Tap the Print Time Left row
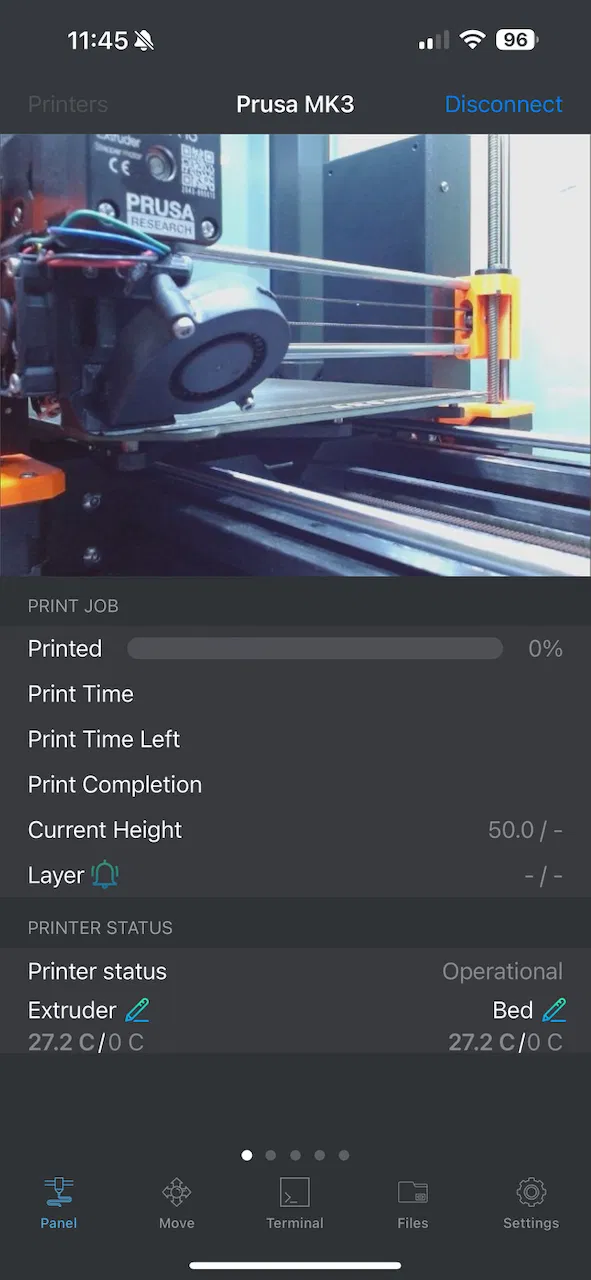 pyautogui.click(x=295, y=739)
